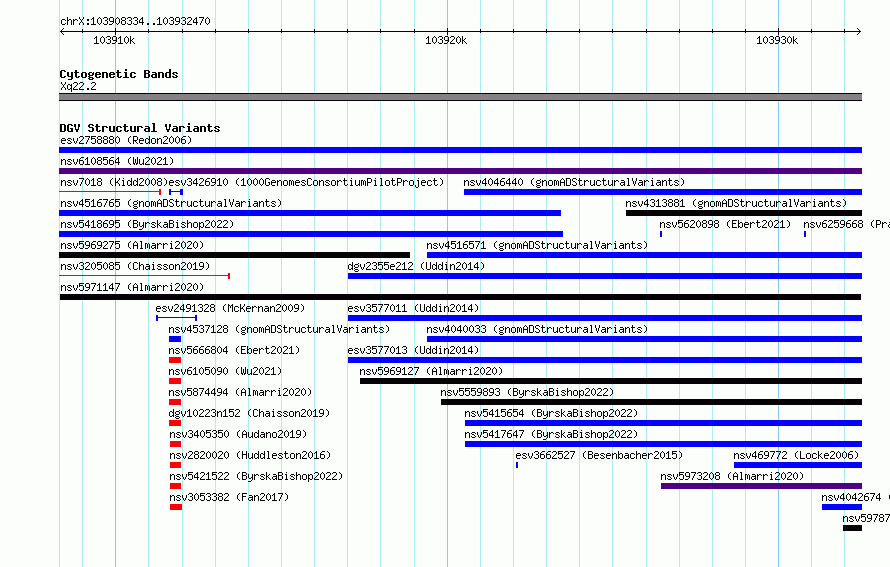
Task: Click nsv5973208 (Almarri2020) label
Action: (732, 476)
